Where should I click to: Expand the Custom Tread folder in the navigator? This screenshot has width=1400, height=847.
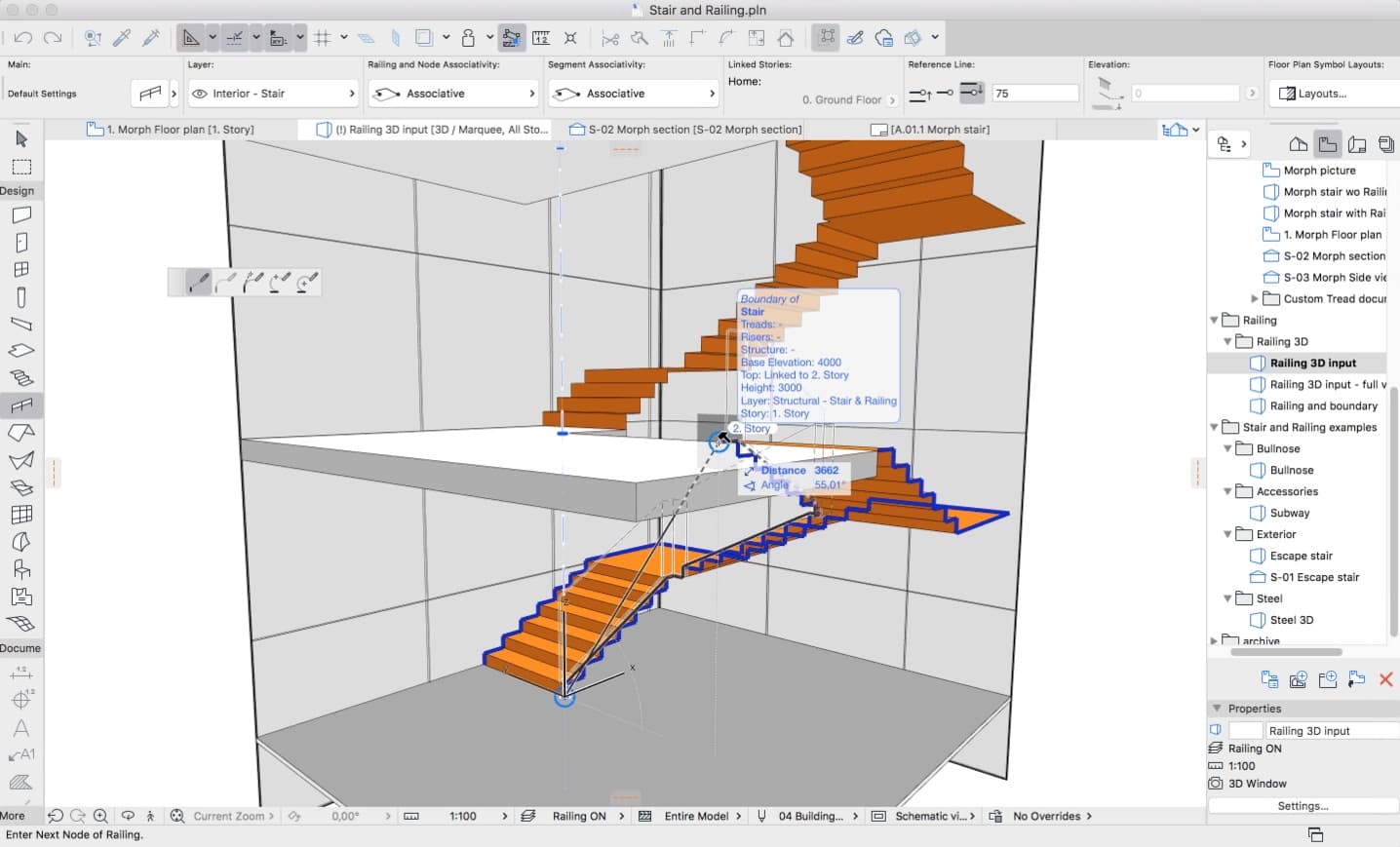point(1255,298)
